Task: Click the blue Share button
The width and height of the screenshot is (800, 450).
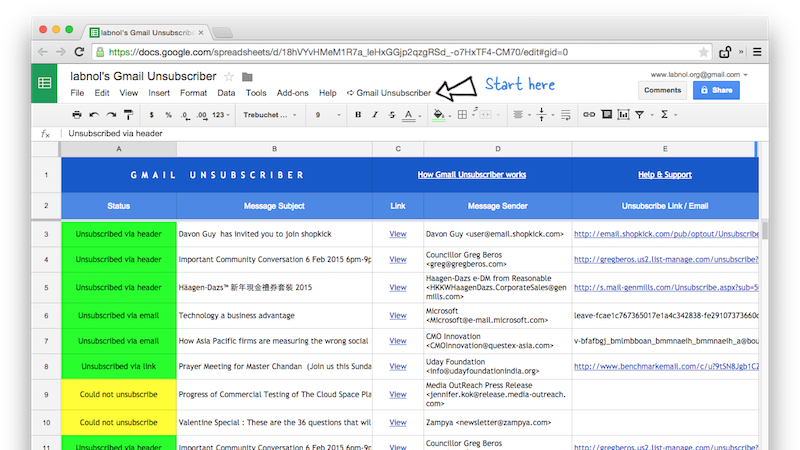Action: [x=716, y=90]
